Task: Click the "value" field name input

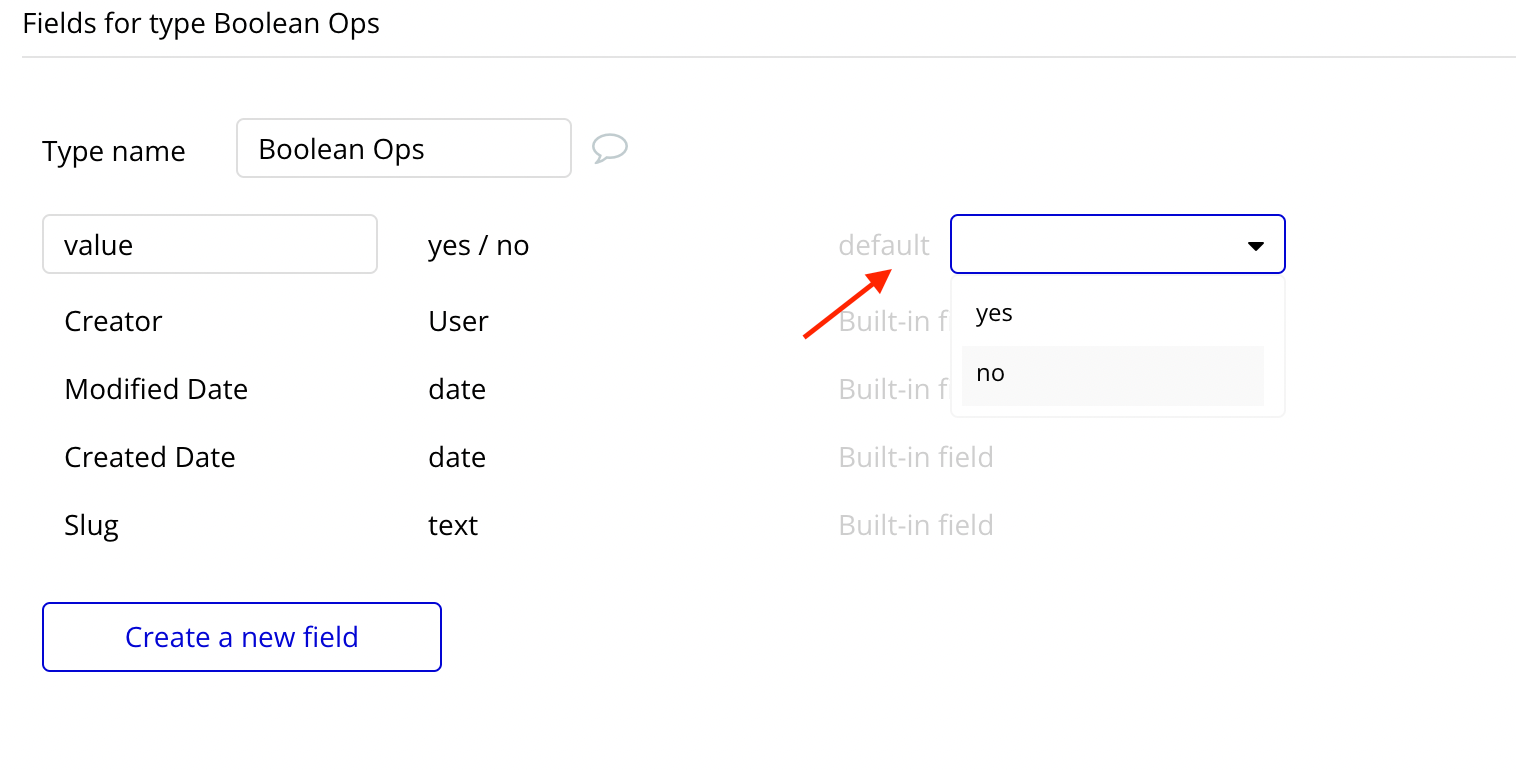Action: click(210, 244)
